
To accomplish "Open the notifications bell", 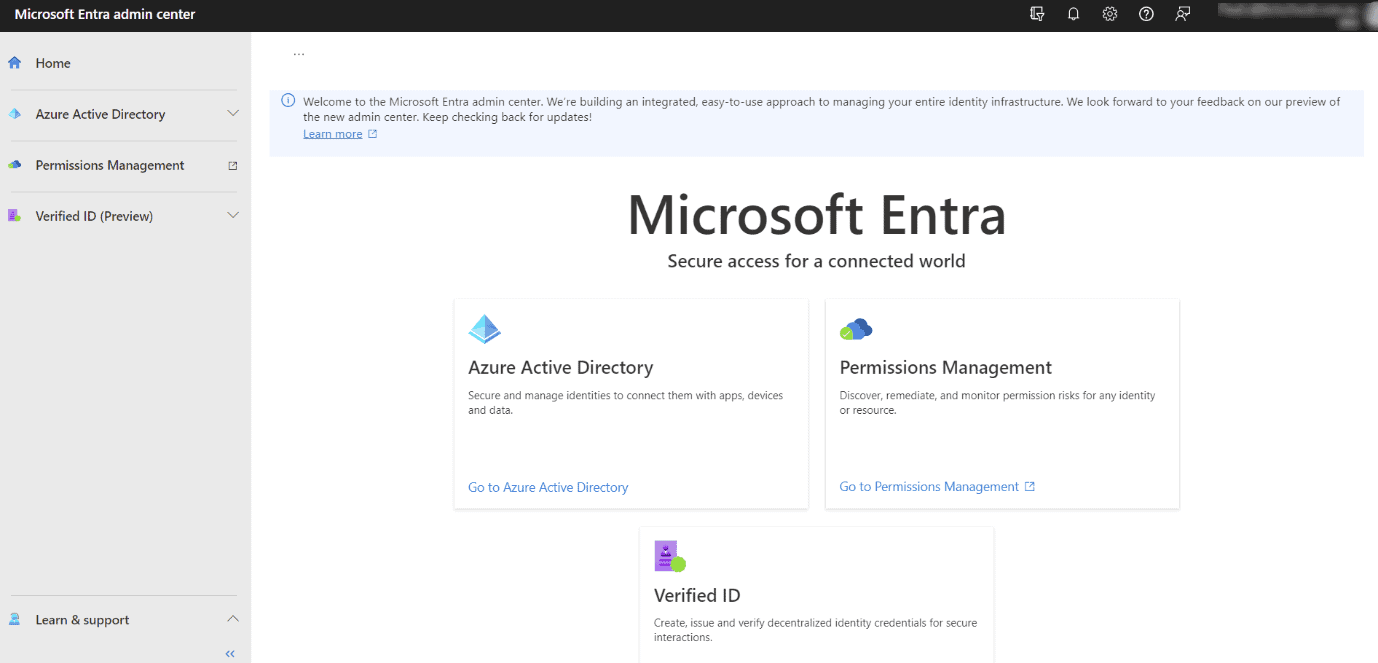I will pos(1073,14).
